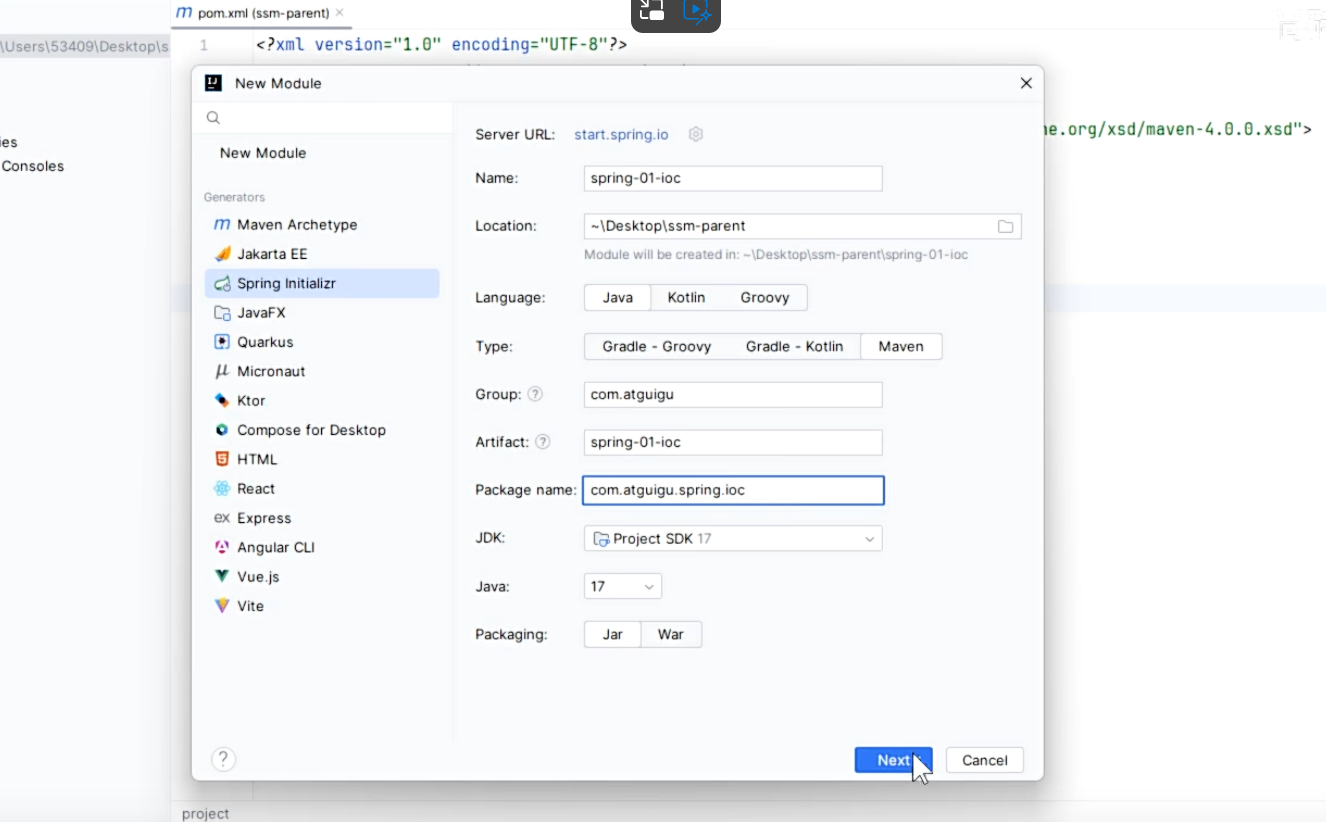This screenshot has width=1326, height=822.
Task: Select the Micronaut generator
Action: coord(321,371)
